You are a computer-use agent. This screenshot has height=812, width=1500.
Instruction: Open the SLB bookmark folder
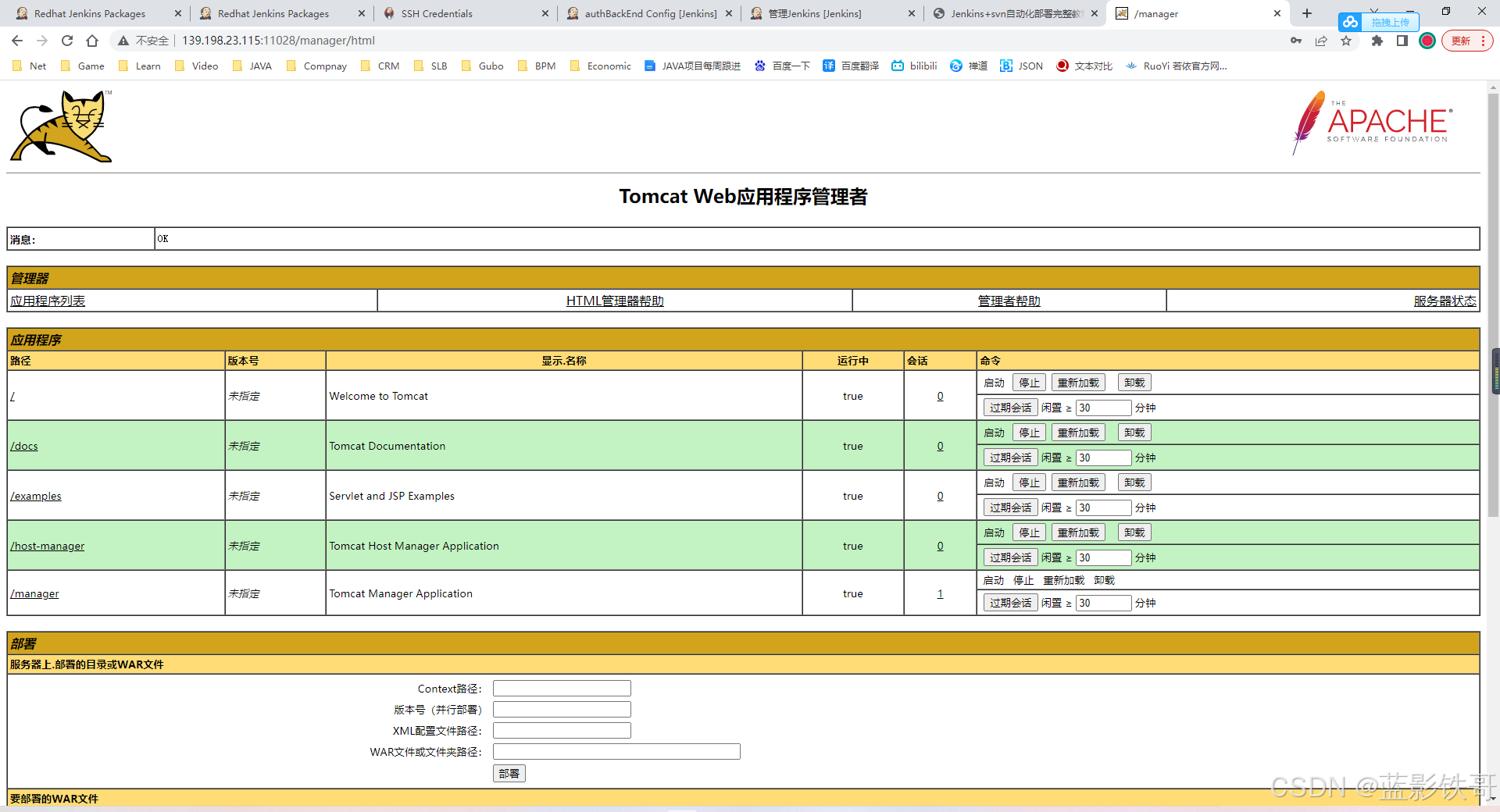430,66
